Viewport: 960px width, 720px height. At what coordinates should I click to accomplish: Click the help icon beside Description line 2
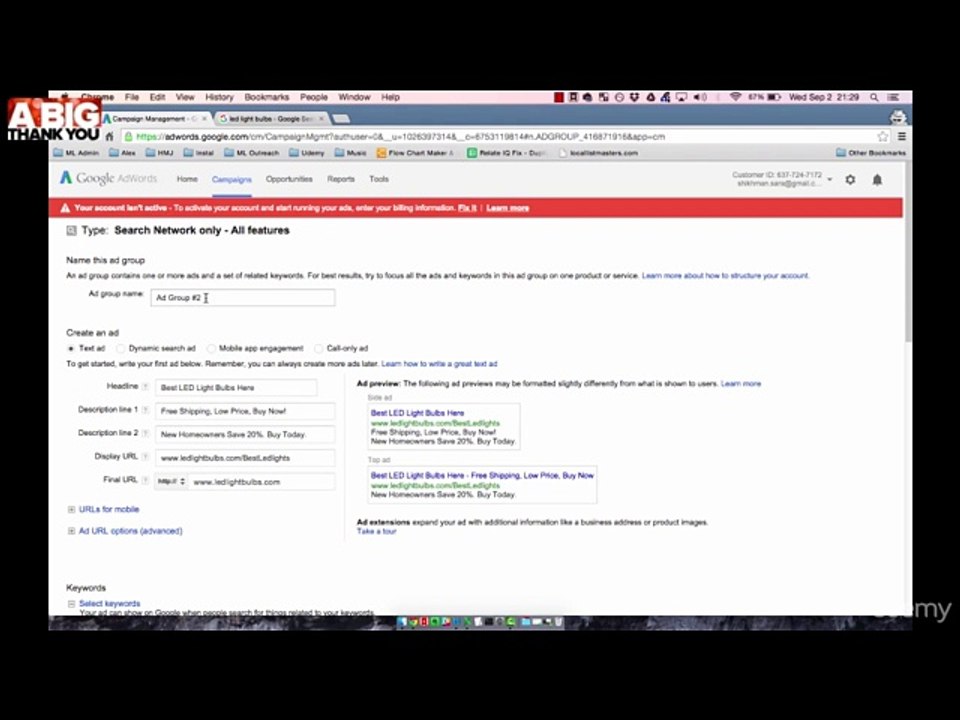coord(146,433)
